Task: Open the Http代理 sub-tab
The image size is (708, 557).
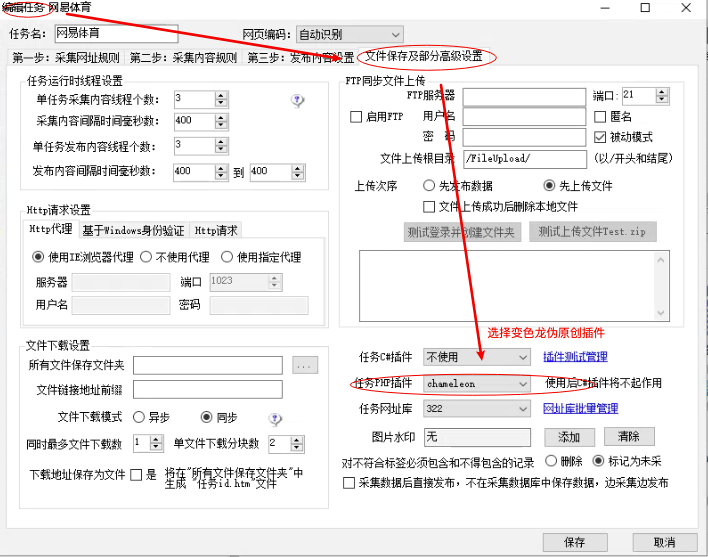Action: coord(51,229)
